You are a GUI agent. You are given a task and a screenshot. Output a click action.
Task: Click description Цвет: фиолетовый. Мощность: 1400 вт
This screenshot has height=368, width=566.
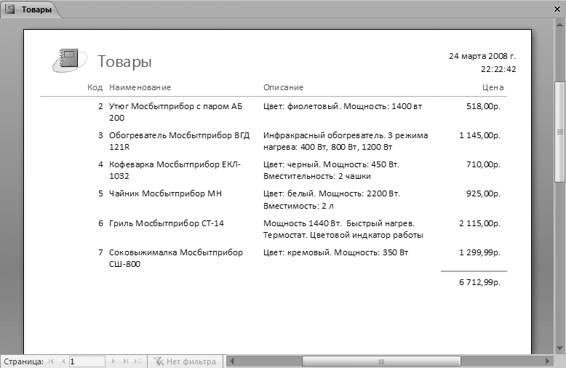click(343, 106)
